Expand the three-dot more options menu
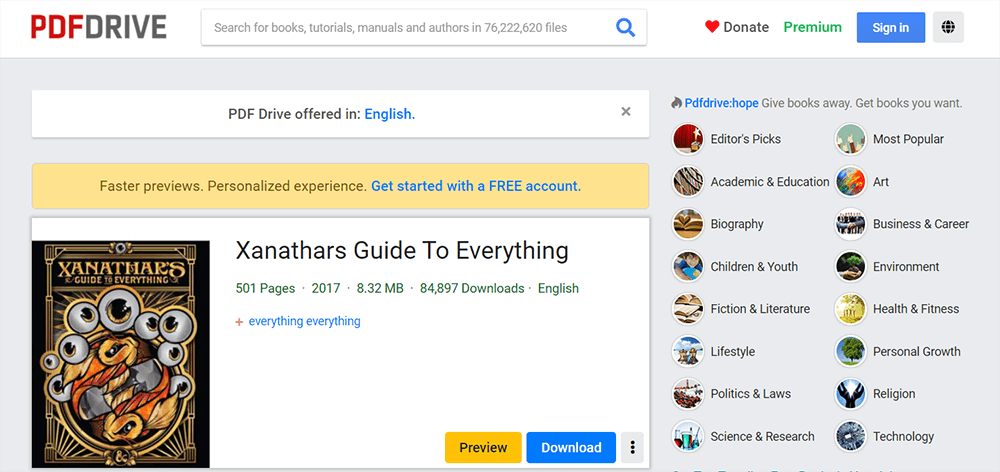The width and height of the screenshot is (1000, 472). pyautogui.click(x=632, y=447)
